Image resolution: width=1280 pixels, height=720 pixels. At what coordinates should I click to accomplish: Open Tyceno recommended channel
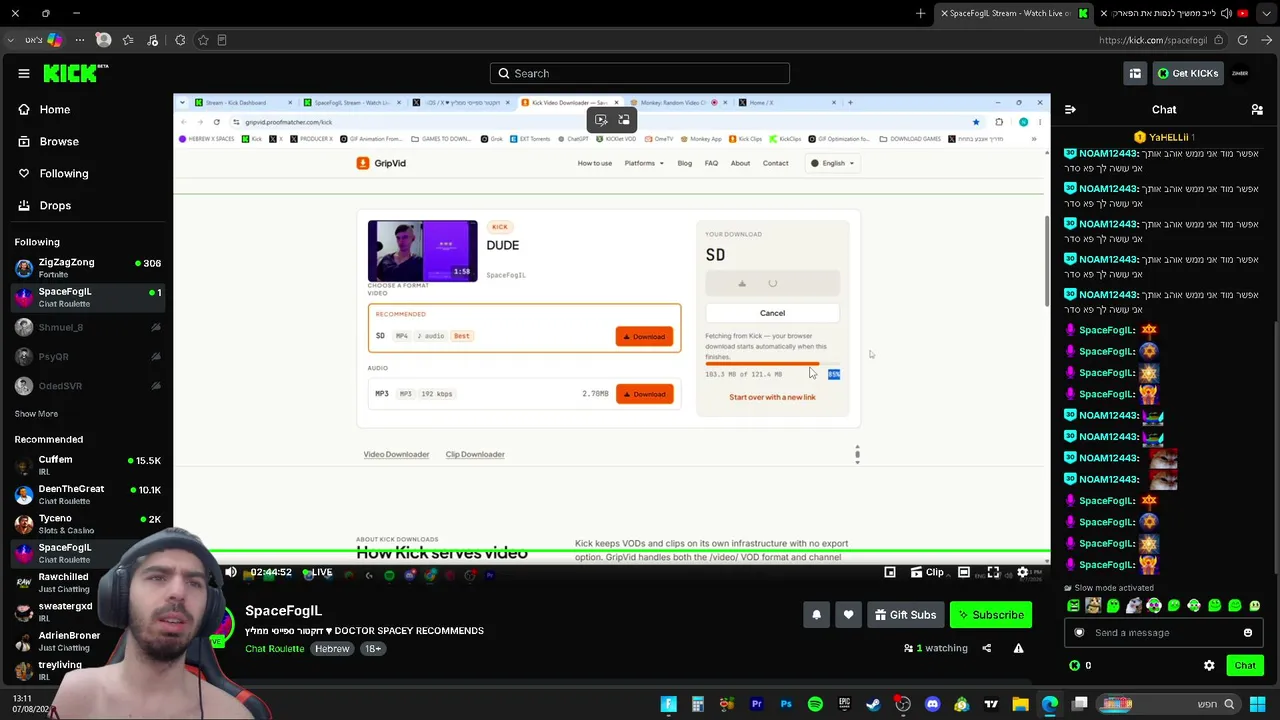pyautogui.click(x=87, y=524)
